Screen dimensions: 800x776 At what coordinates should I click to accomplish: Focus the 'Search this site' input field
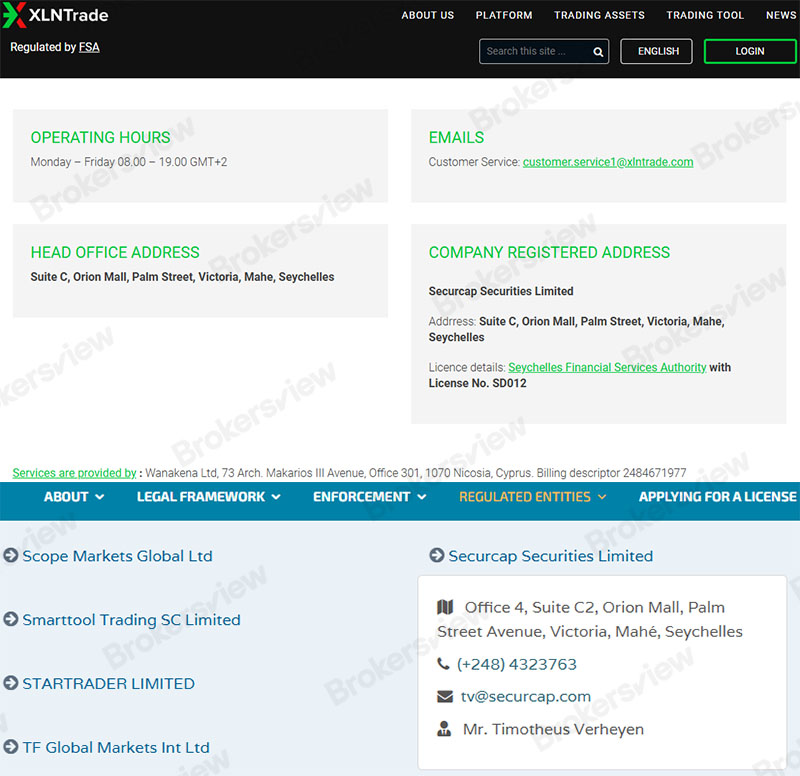[x=535, y=52]
